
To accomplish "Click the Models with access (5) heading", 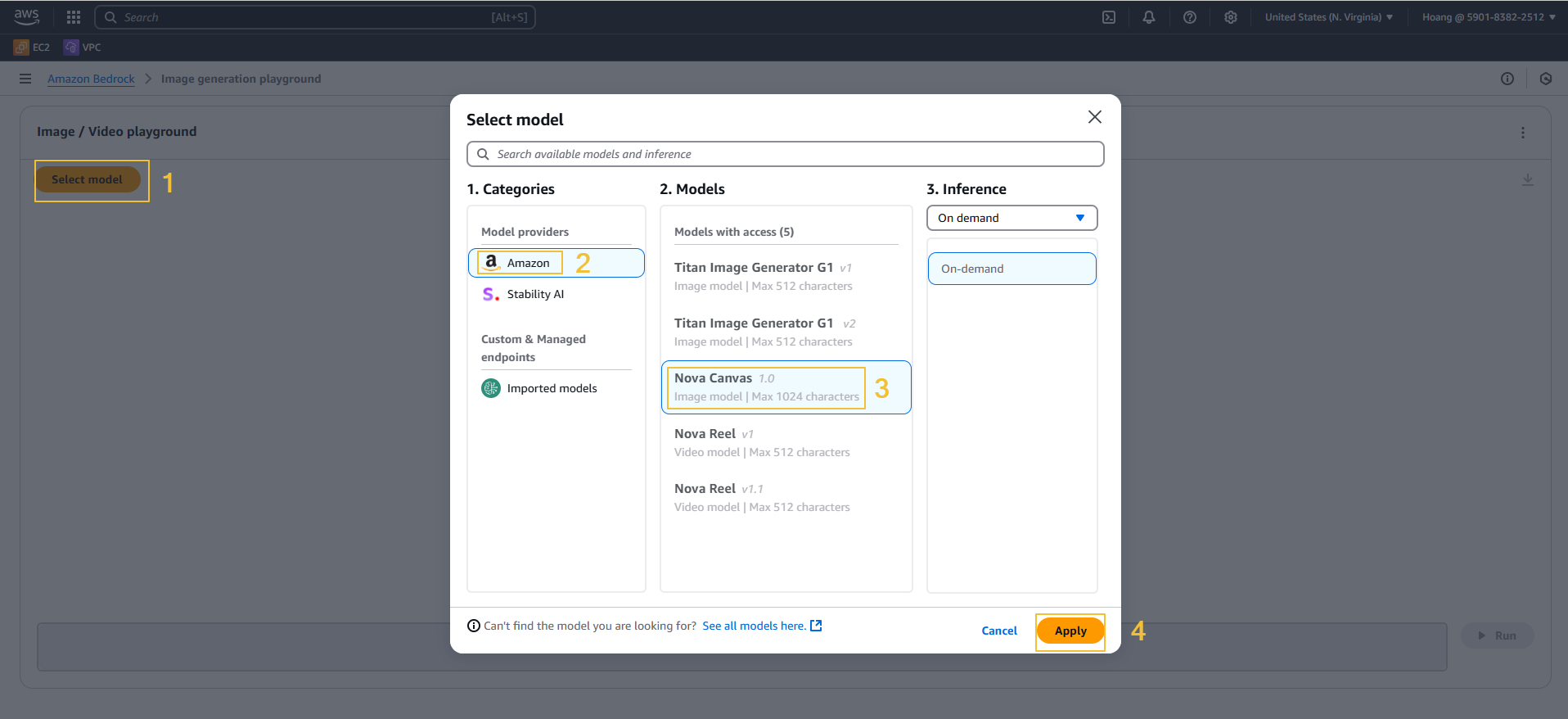I will coord(734,232).
